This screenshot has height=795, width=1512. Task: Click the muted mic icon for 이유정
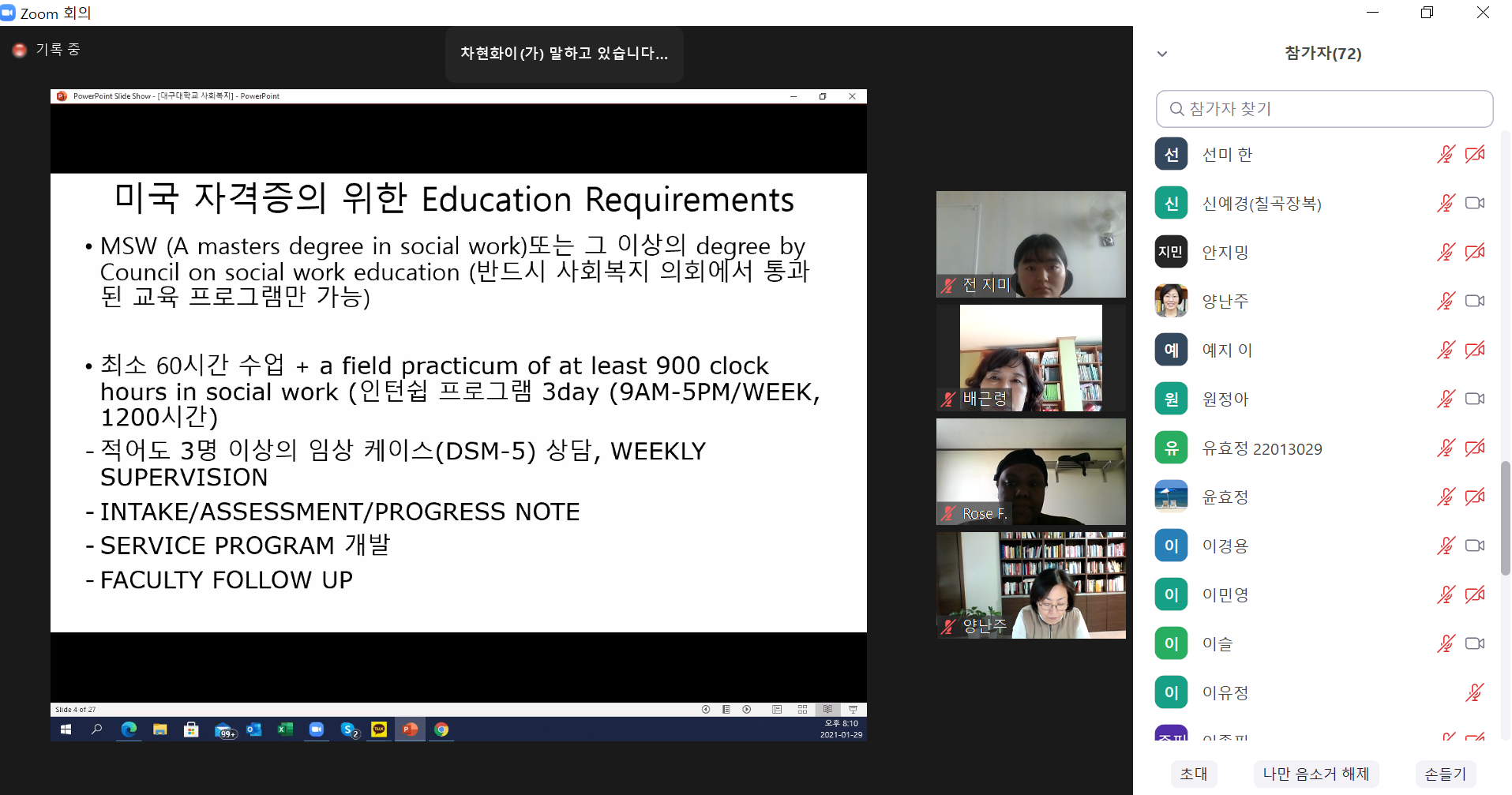point(1474,693)
